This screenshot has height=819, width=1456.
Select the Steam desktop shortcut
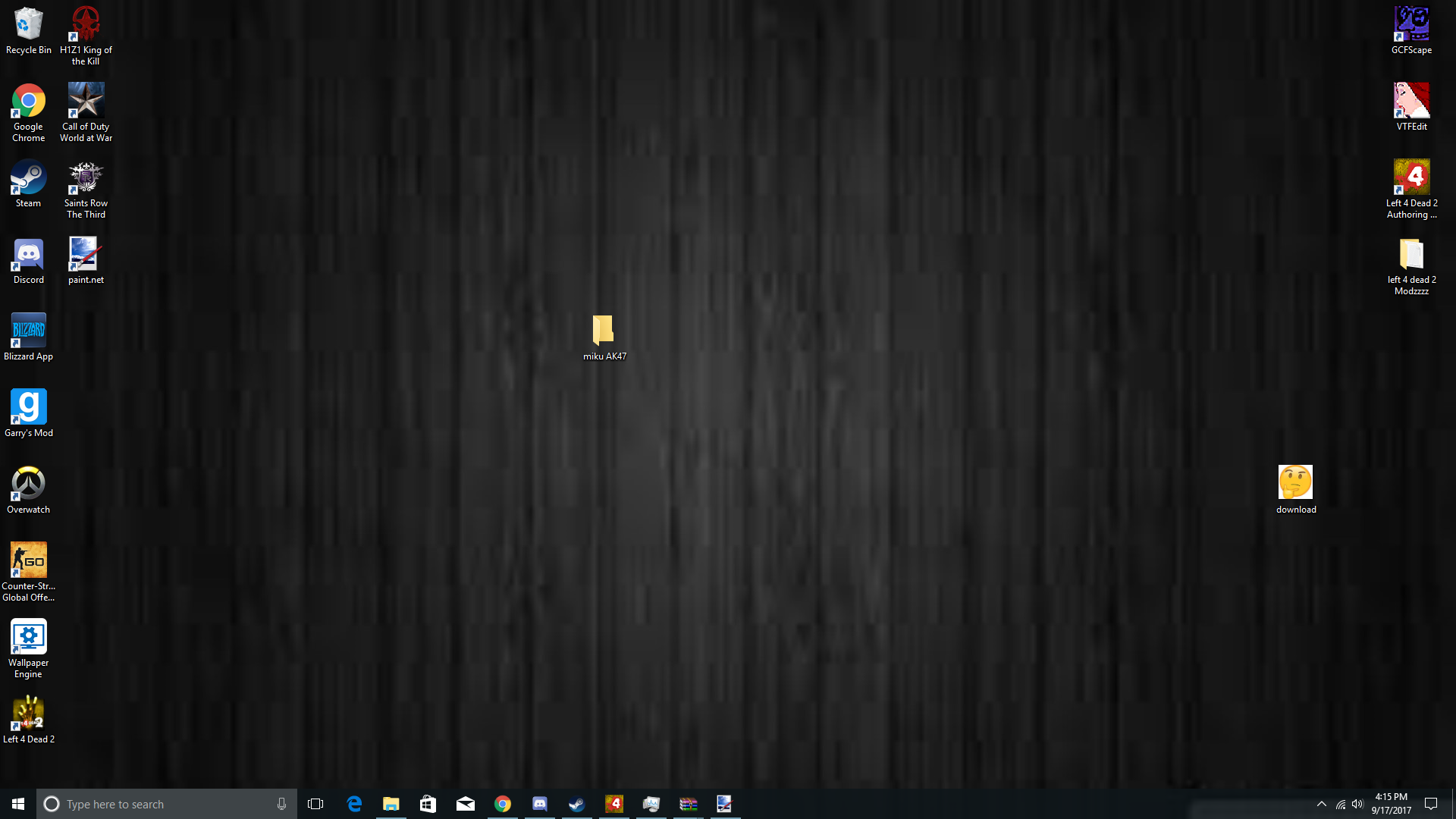pyautogui.click(x=28, y=178)
